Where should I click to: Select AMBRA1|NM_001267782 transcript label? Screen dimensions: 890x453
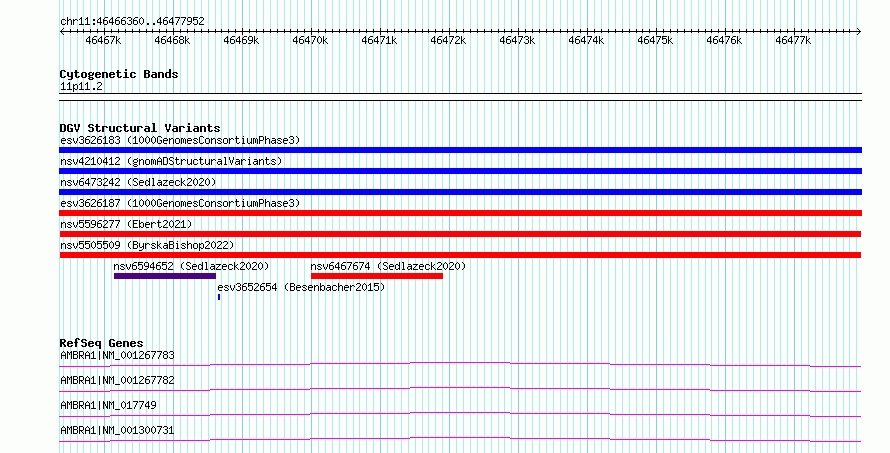coord(117,380)
